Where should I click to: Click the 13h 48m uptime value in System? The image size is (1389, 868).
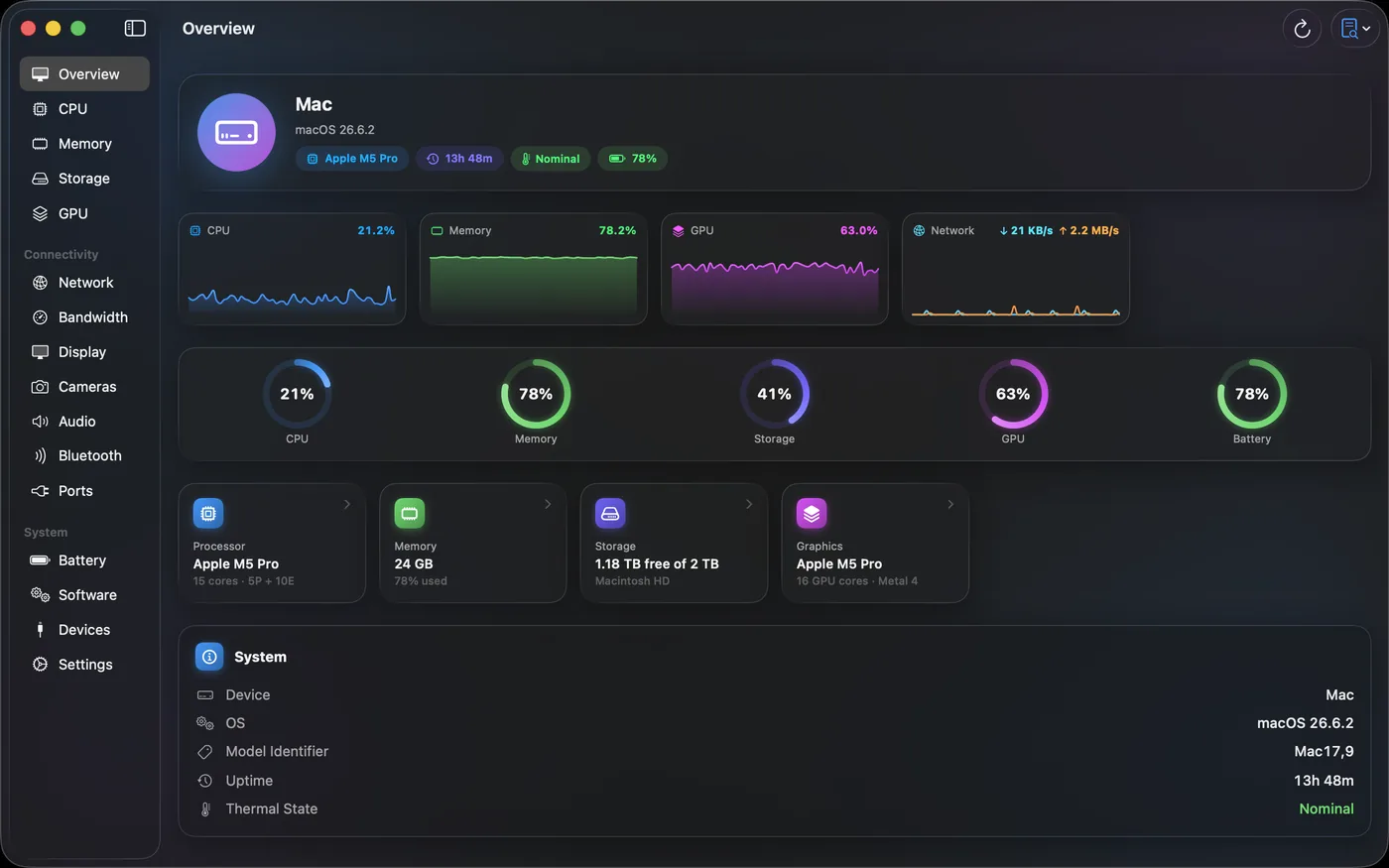tap(1324, 781)
